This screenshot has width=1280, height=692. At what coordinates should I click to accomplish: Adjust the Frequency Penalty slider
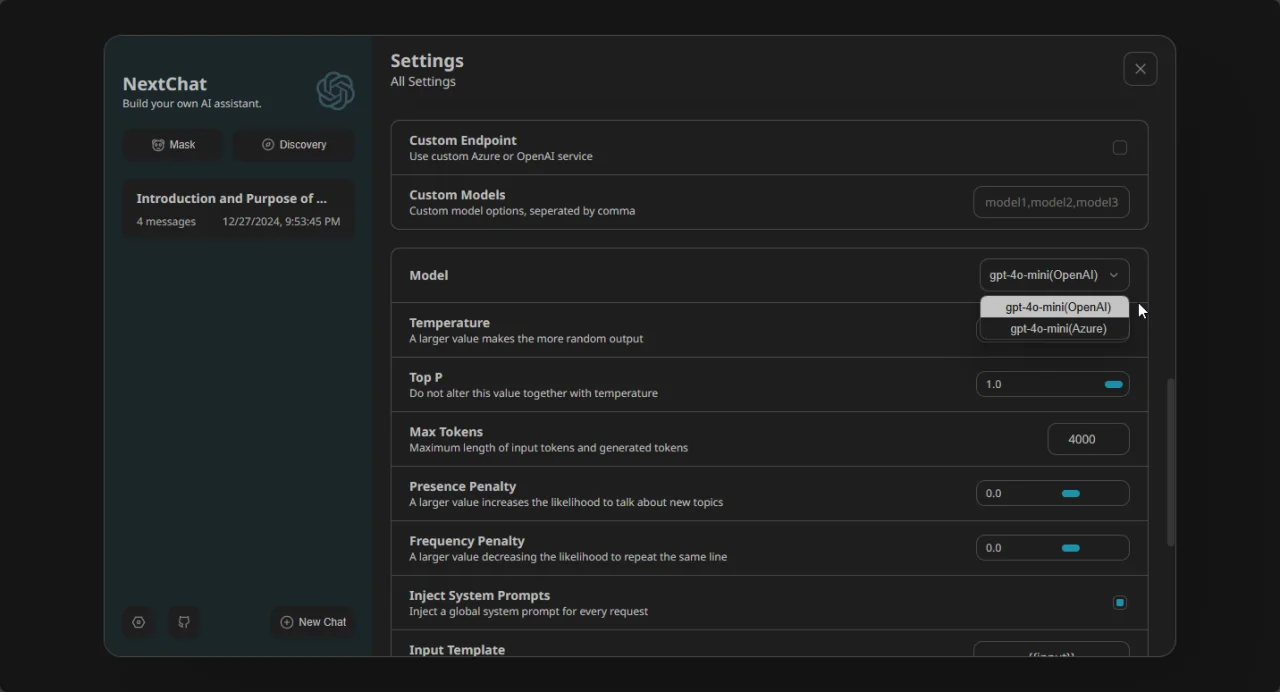(1053, 548)
